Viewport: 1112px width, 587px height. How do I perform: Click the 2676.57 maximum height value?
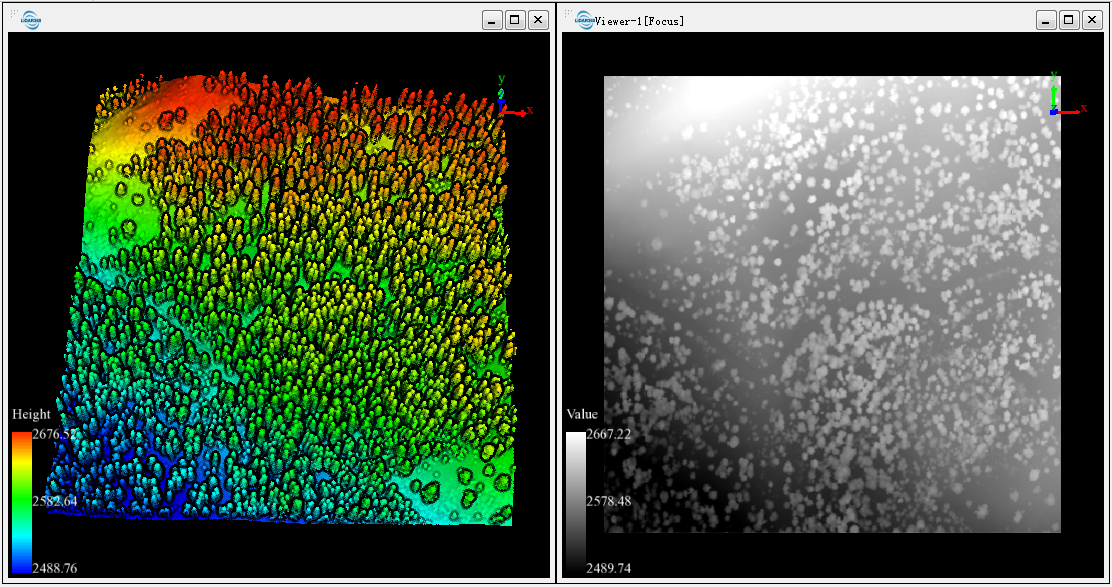pos(55,434)
